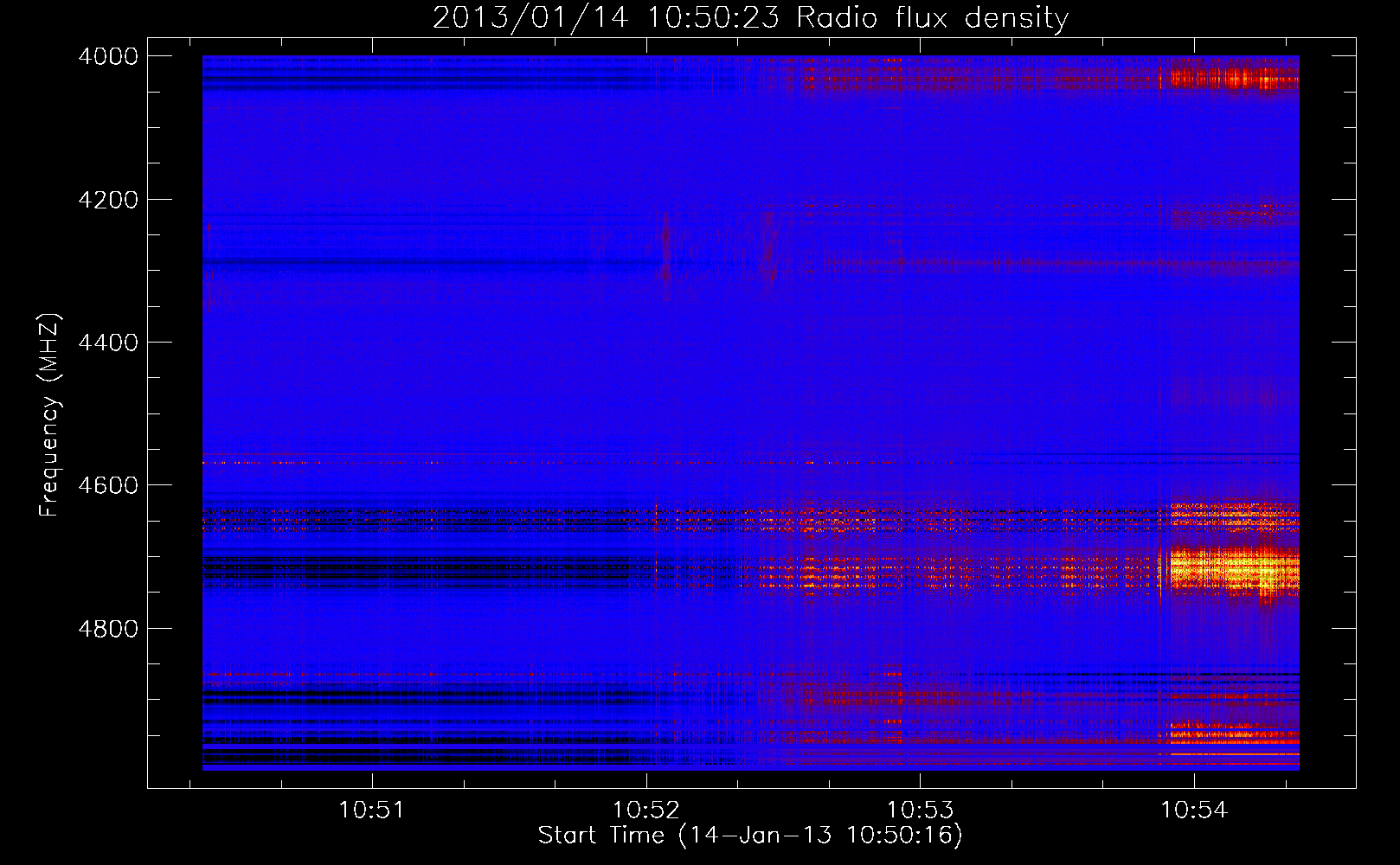Select the 4400 frequency tick label

tap(108, 343)
